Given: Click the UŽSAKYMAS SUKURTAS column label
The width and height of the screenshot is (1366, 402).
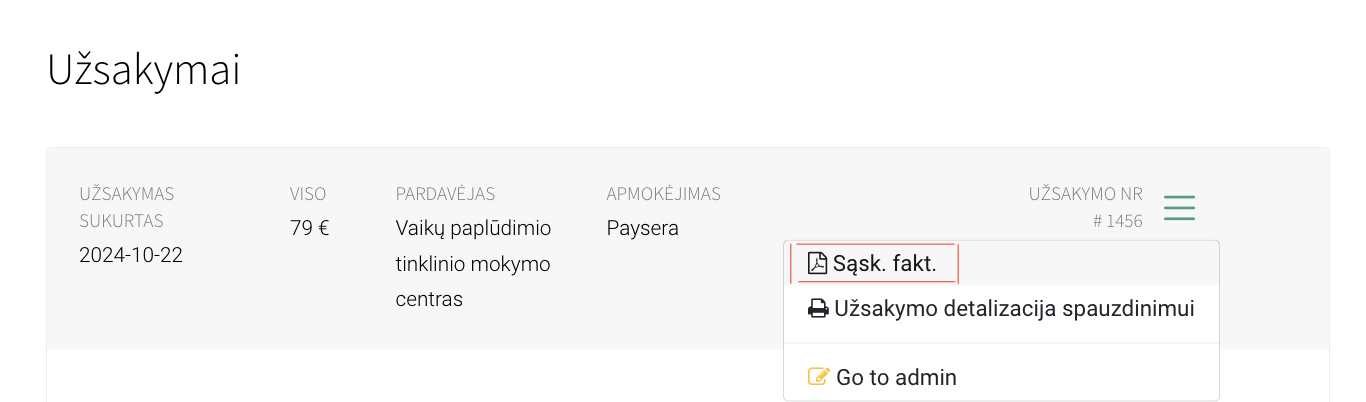Looking at the screenshot, I should coord(127,207).
